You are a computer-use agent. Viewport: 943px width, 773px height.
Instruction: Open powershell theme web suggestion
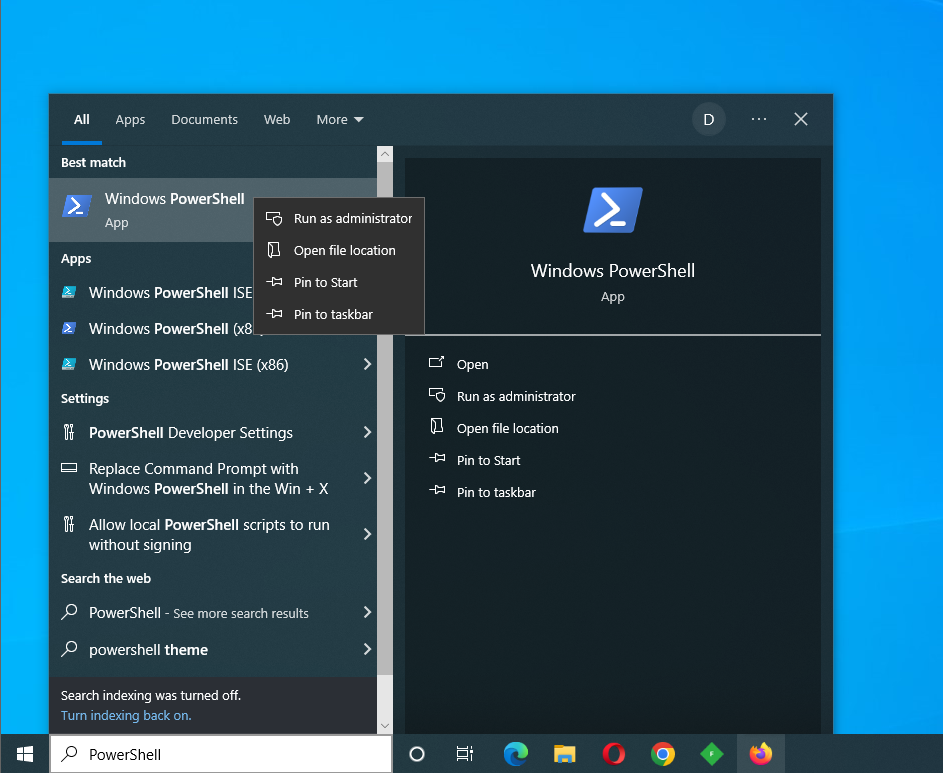coord(213,649)
